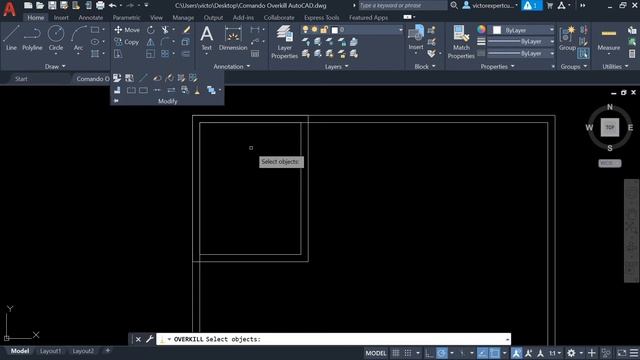The height and width of the screenshot is (360, 640).
Task: Switch to Layout1 tab
Action: [50, 351]
